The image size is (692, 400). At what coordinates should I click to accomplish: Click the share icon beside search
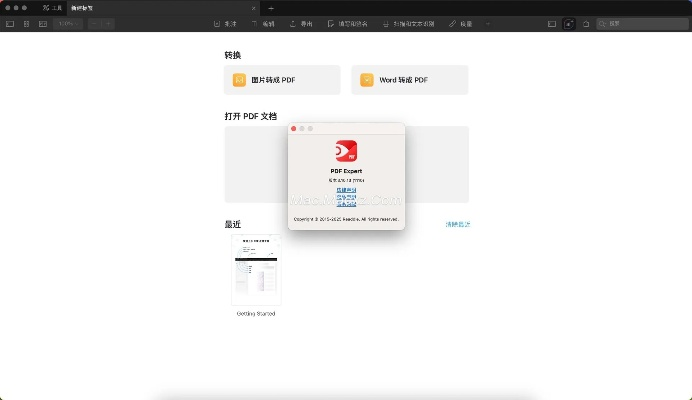coord(585,23)
